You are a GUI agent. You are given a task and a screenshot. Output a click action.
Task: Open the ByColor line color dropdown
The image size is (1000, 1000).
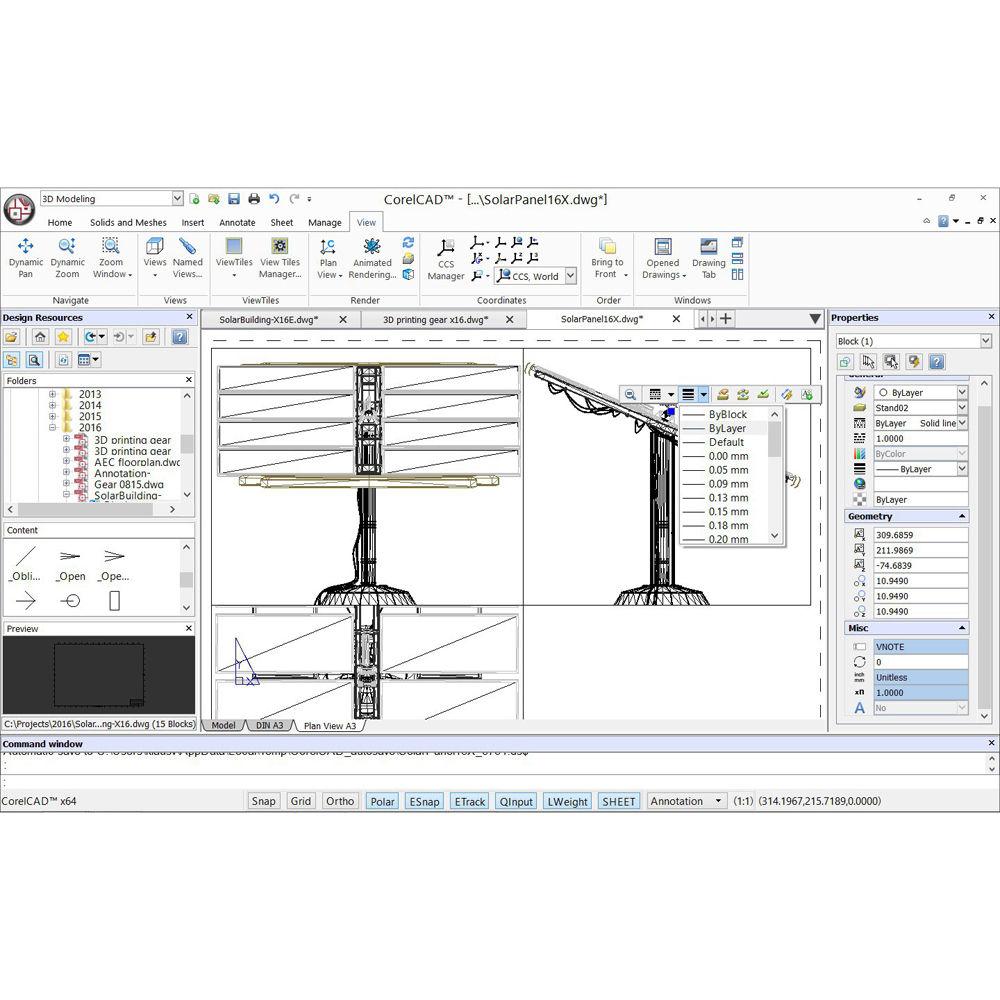pyautogui.click(x=962, y=454)
